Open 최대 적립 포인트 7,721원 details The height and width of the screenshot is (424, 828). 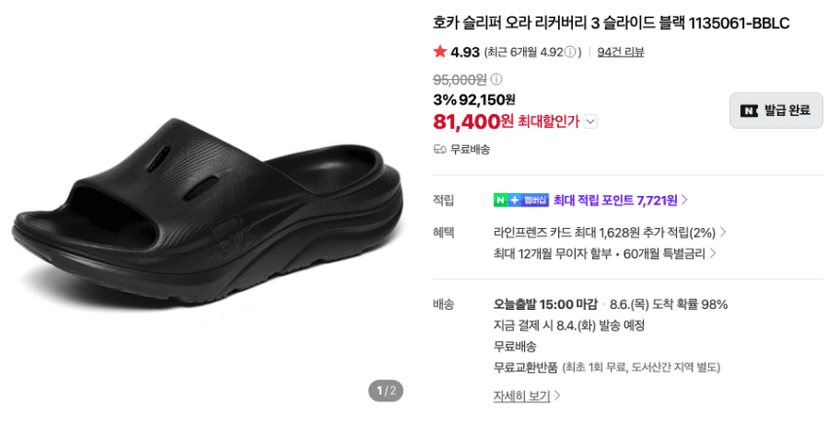coord(620,200)
